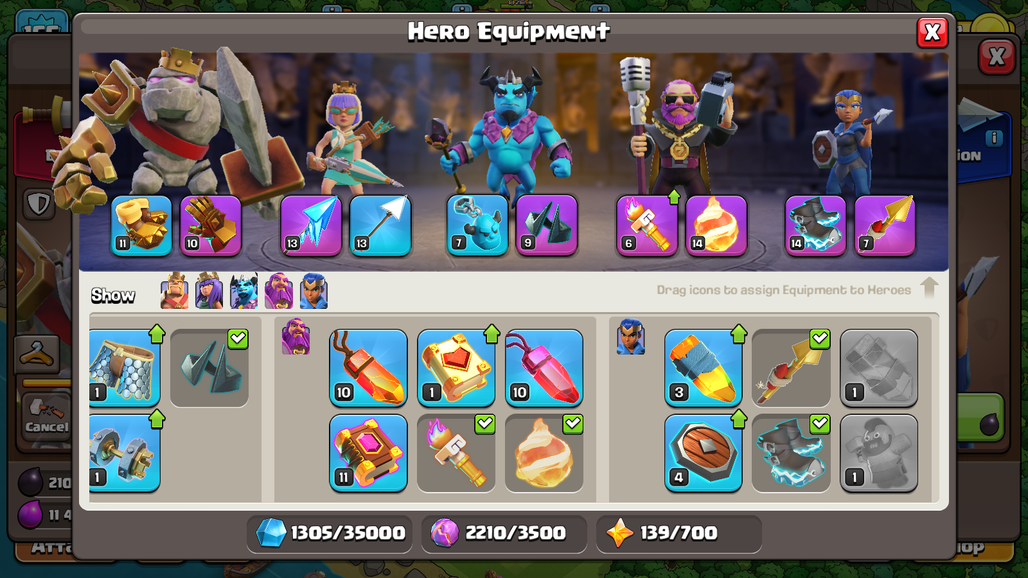The height and width of the screenshot is (578, 1028).
Task: Toggle Archer Queen filter in Show row
Action: [209, 291]
